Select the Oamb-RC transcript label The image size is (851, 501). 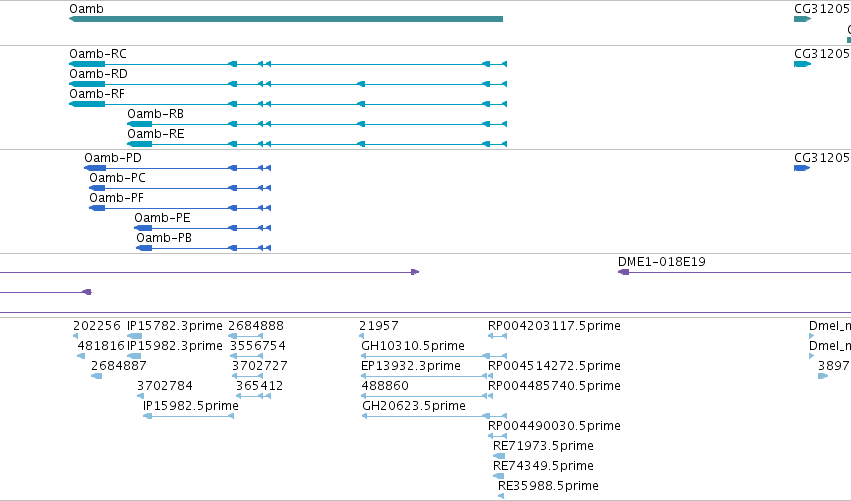pos(98,54)
